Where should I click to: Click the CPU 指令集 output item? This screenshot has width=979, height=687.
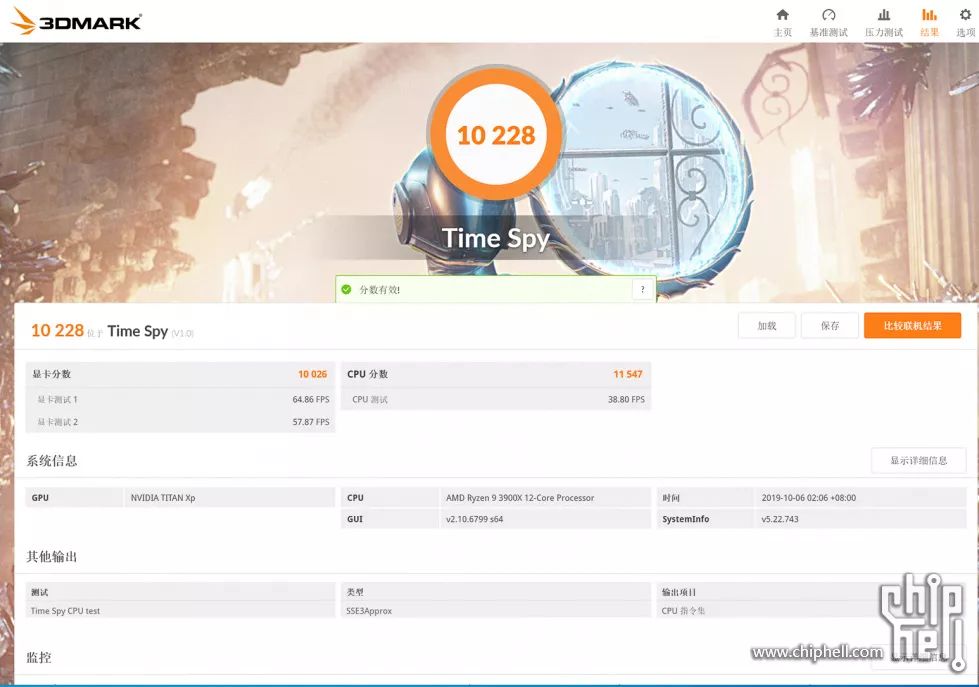pyautogui.click(x=683, y=611)
